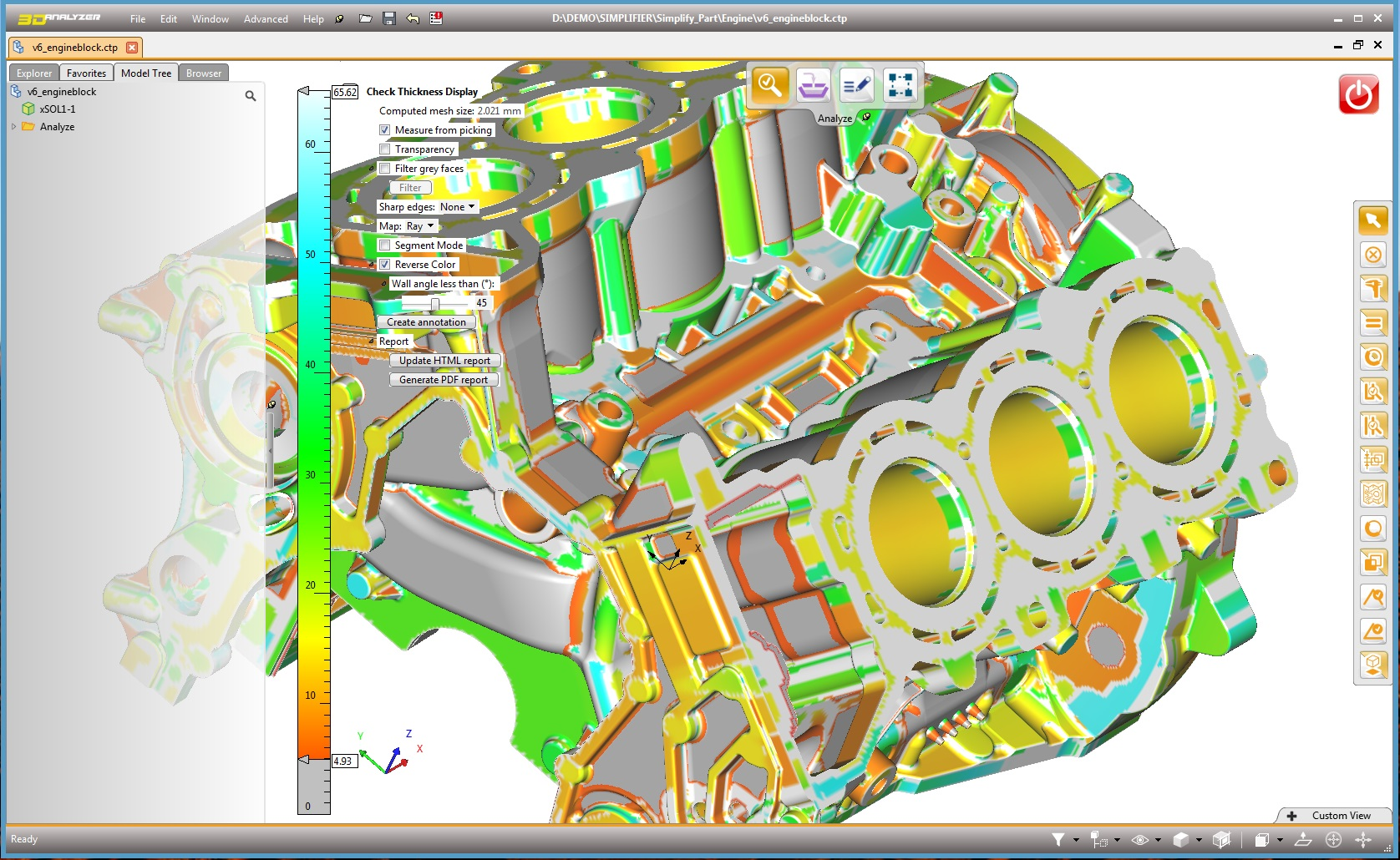Disable the Measure from picking checkbox
The image size is (1400, 860).
click(385, 129)
